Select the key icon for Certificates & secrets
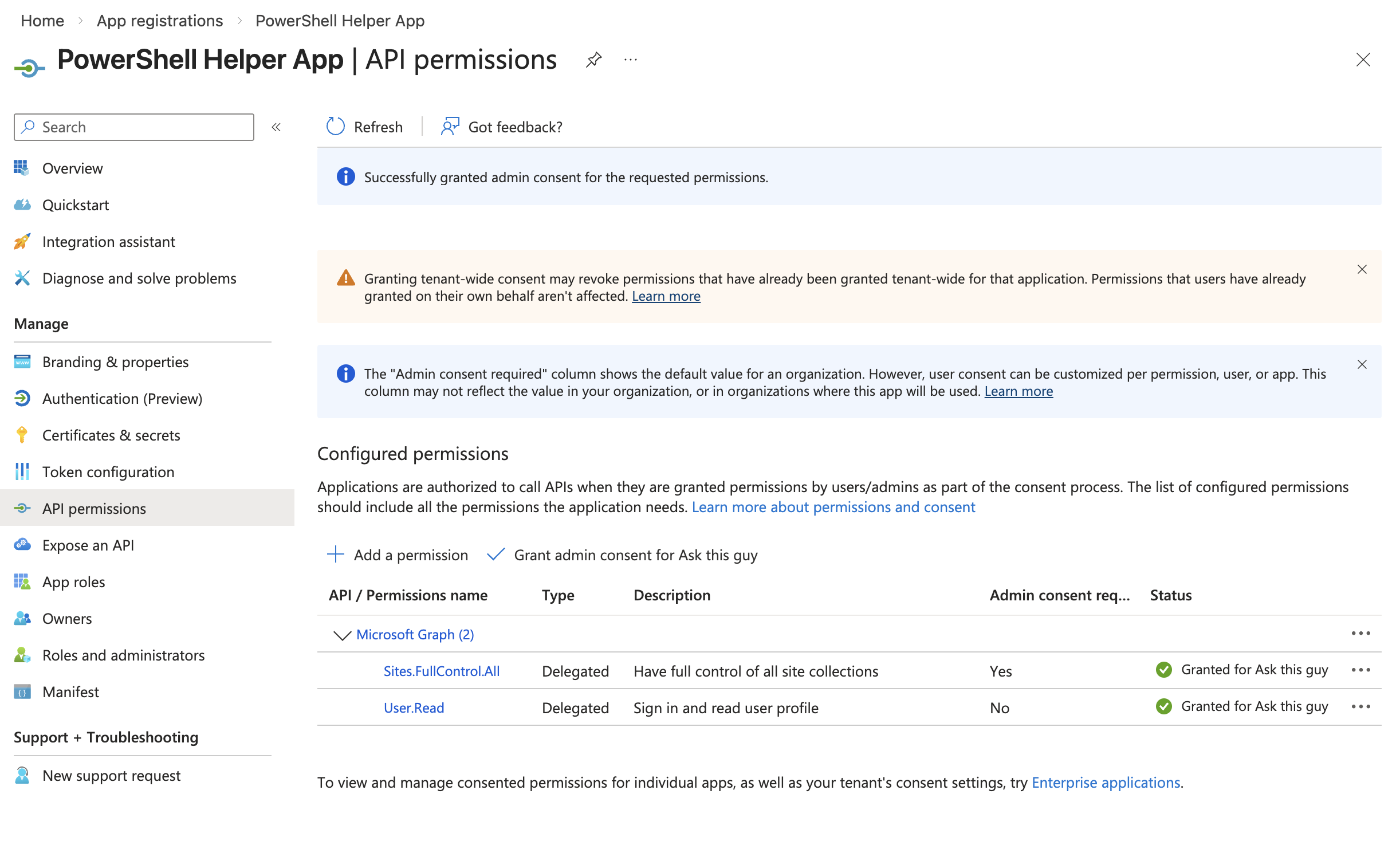1400x849 pixels. point(22,435)
